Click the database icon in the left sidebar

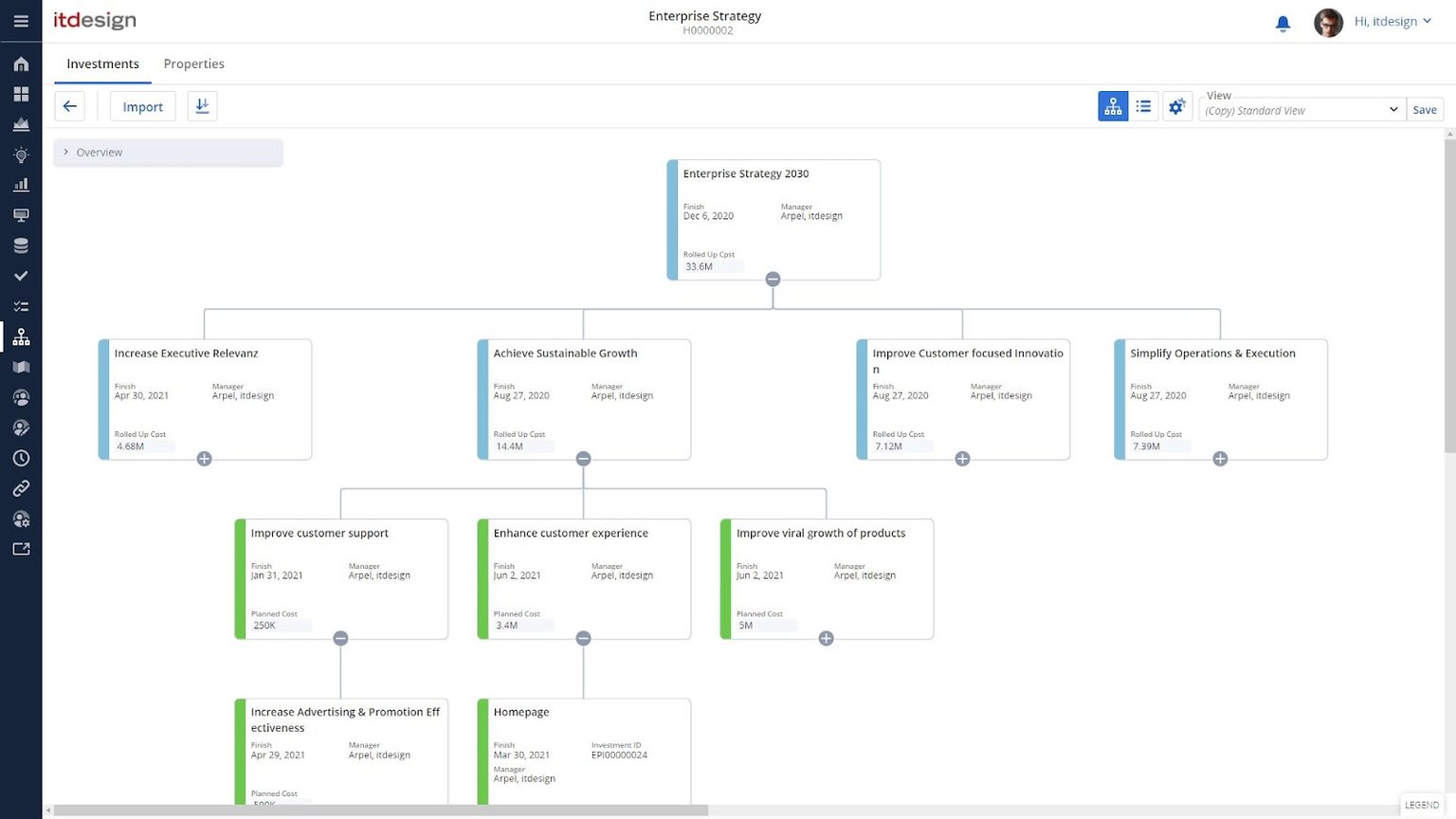21,245
